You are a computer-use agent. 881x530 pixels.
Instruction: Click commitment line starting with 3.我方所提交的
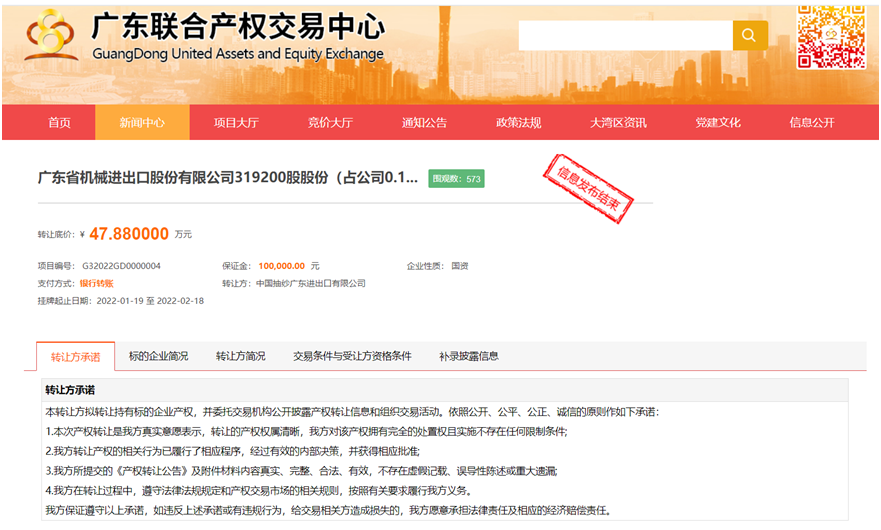point(301,471)
